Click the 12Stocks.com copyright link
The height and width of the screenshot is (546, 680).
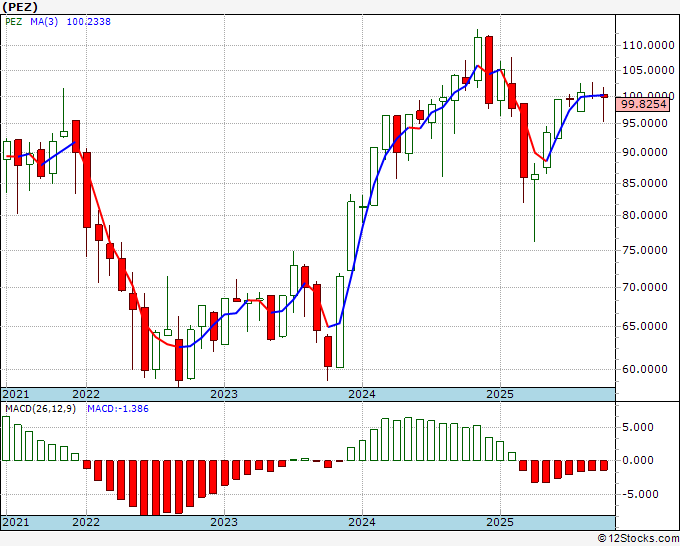coord(638,539)
